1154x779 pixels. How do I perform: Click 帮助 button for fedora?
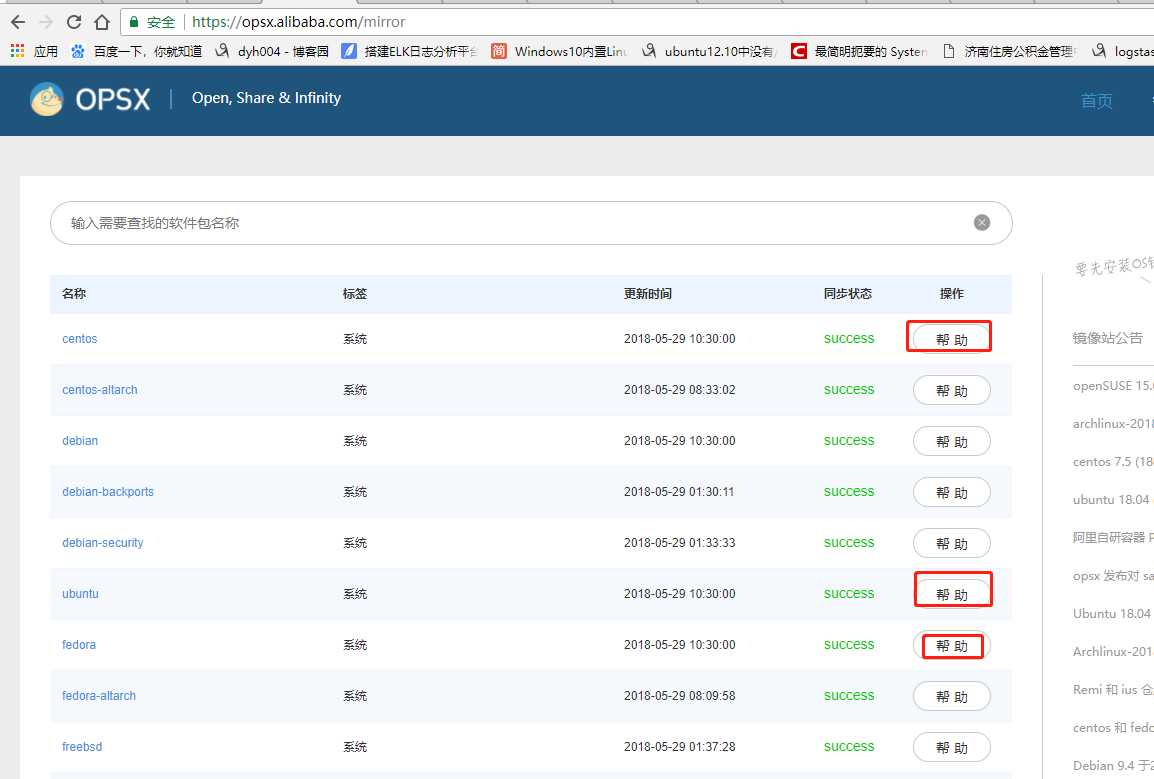[951, 645]
